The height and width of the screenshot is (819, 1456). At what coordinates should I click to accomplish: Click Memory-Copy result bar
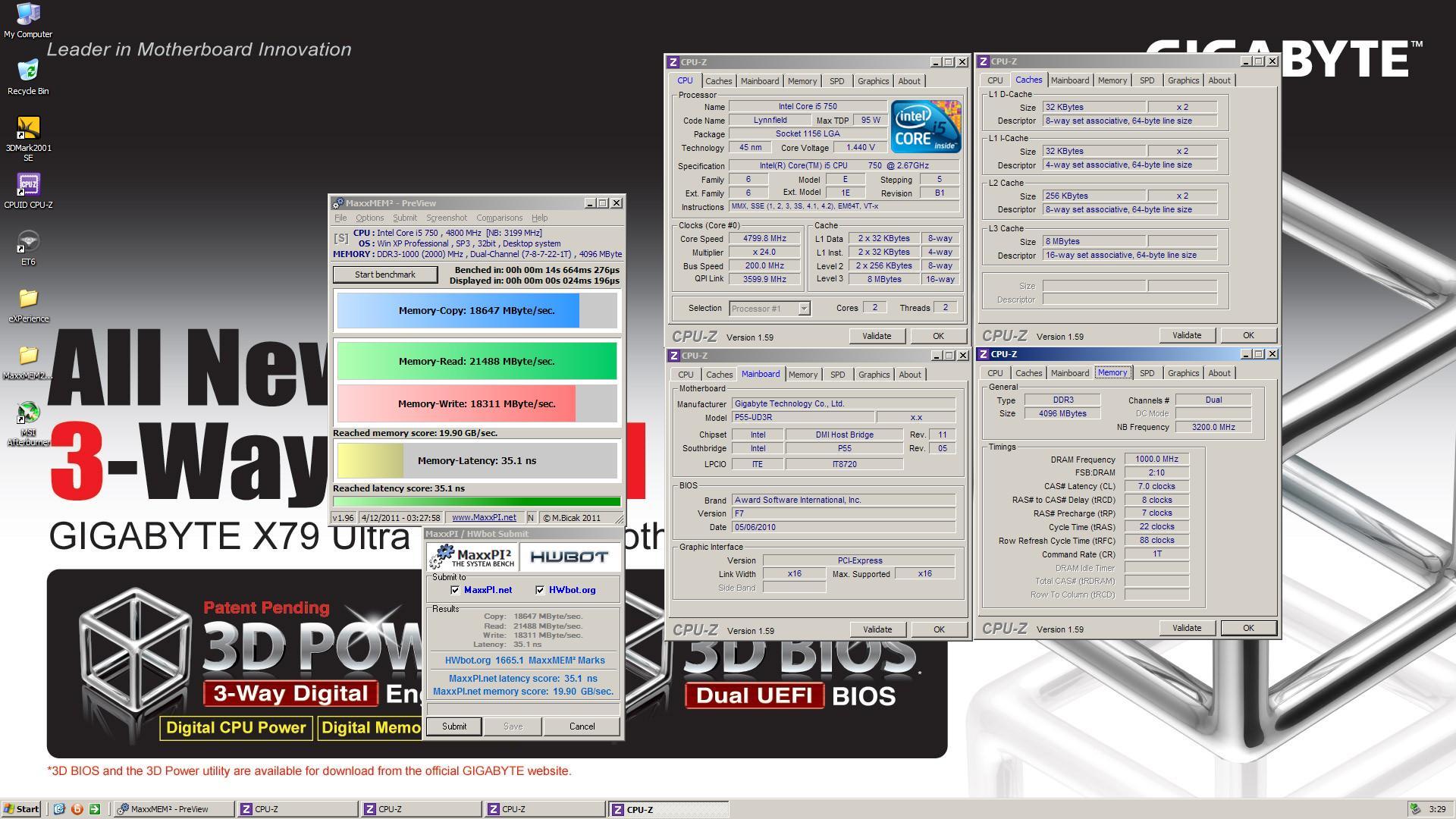(476, 311)
